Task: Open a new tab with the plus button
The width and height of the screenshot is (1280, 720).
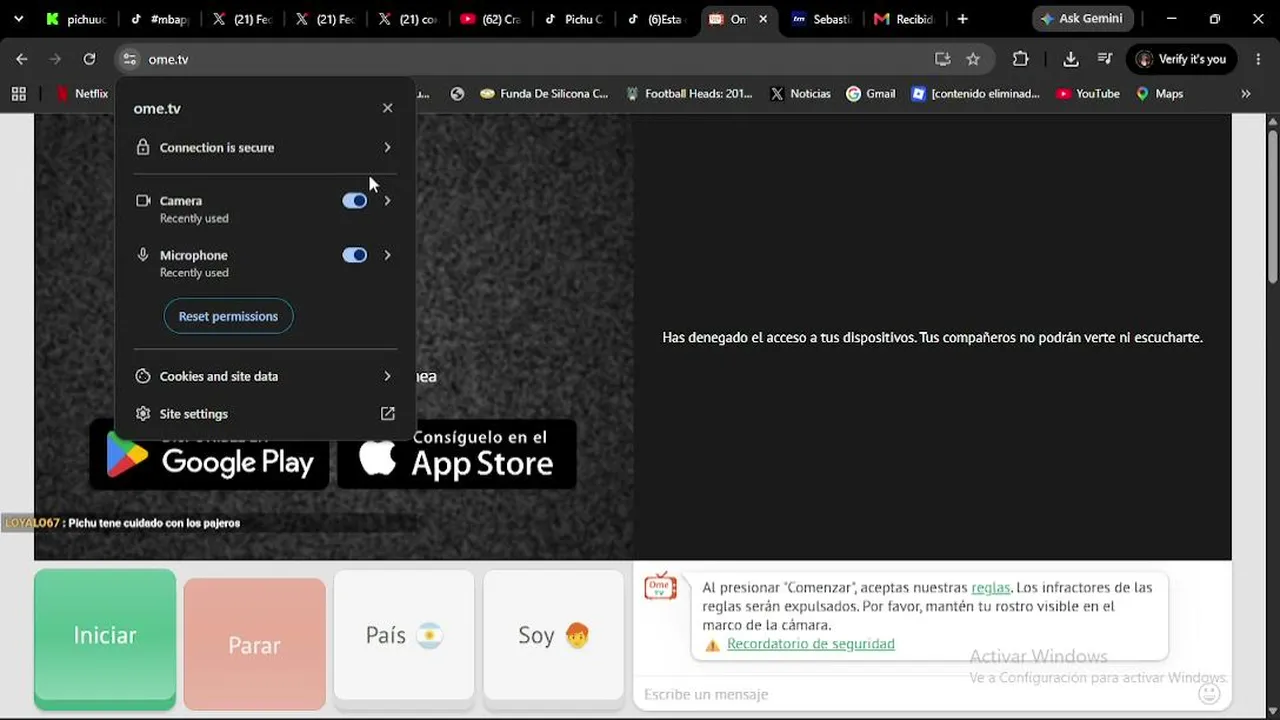Action: [962, 19]
